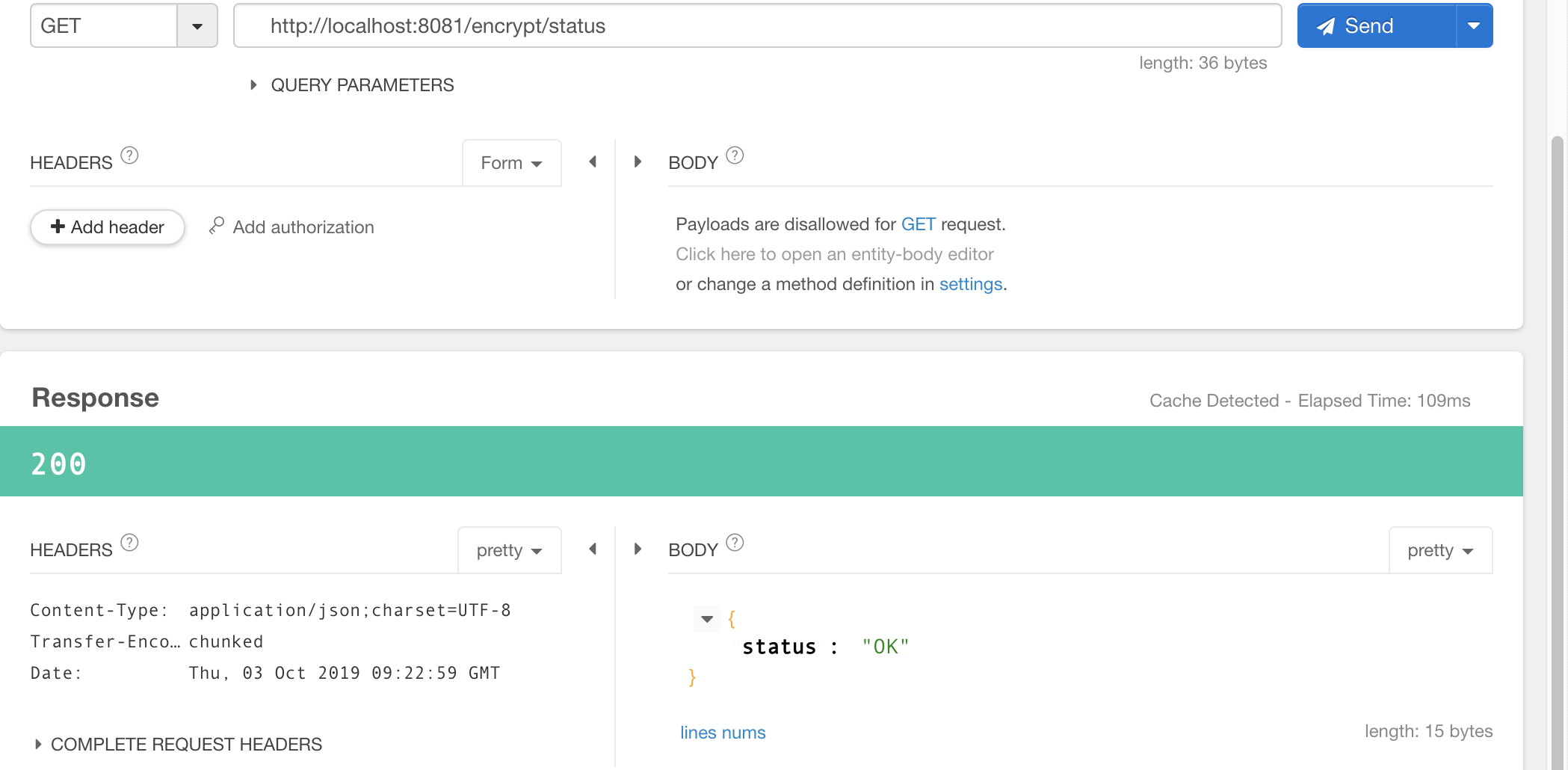Expand COMPLETE REQUEST HEADERS
The width and height of the screenshot is (1568, 770).
pos(37,744)
